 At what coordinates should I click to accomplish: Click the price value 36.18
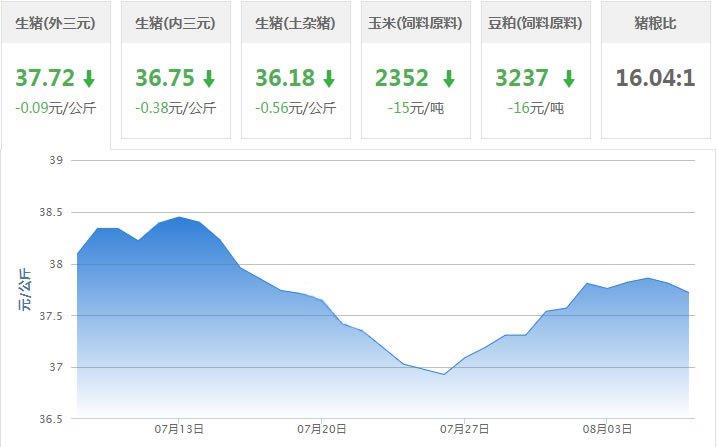pos(285,78)
